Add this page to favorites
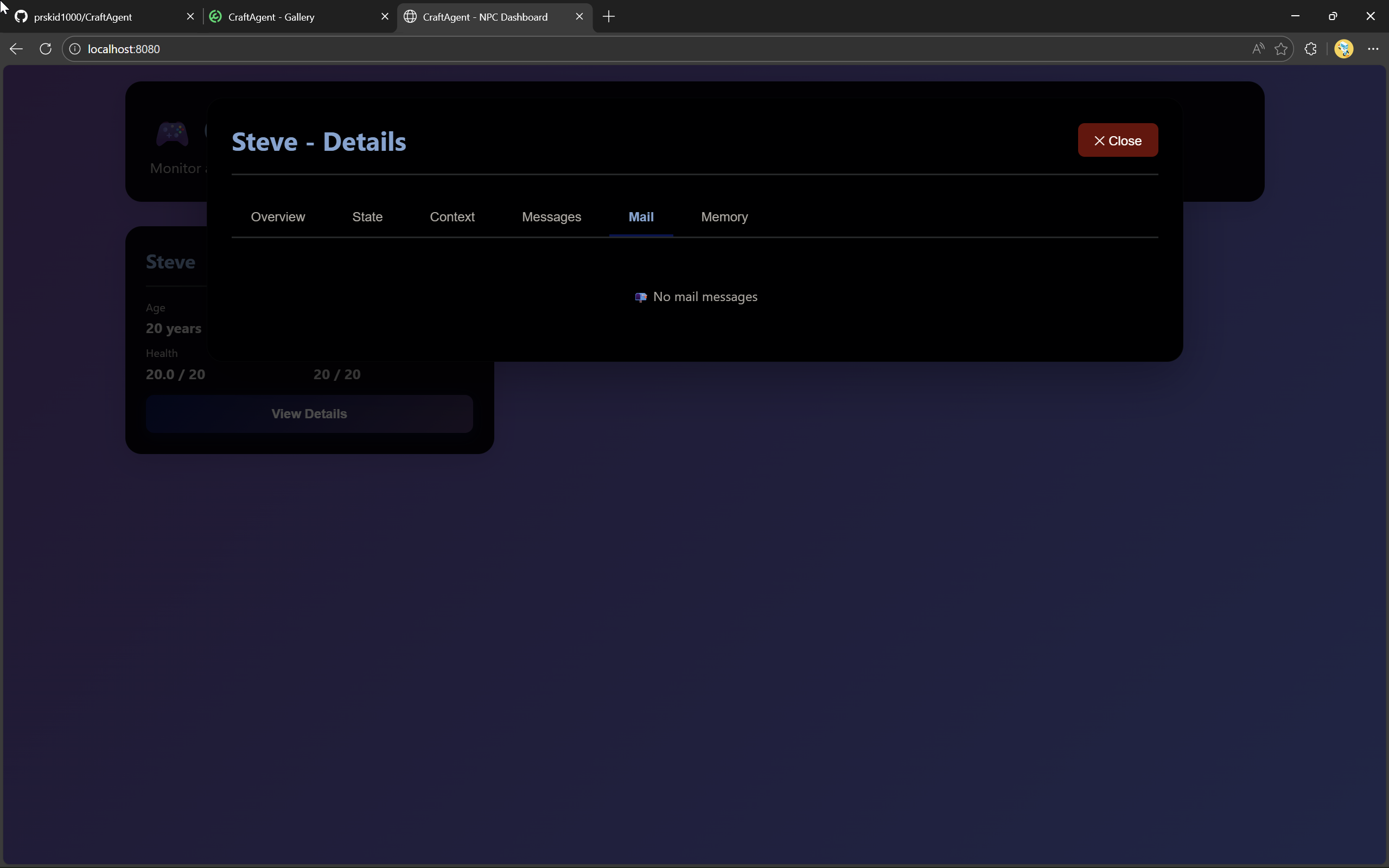 1280,49
